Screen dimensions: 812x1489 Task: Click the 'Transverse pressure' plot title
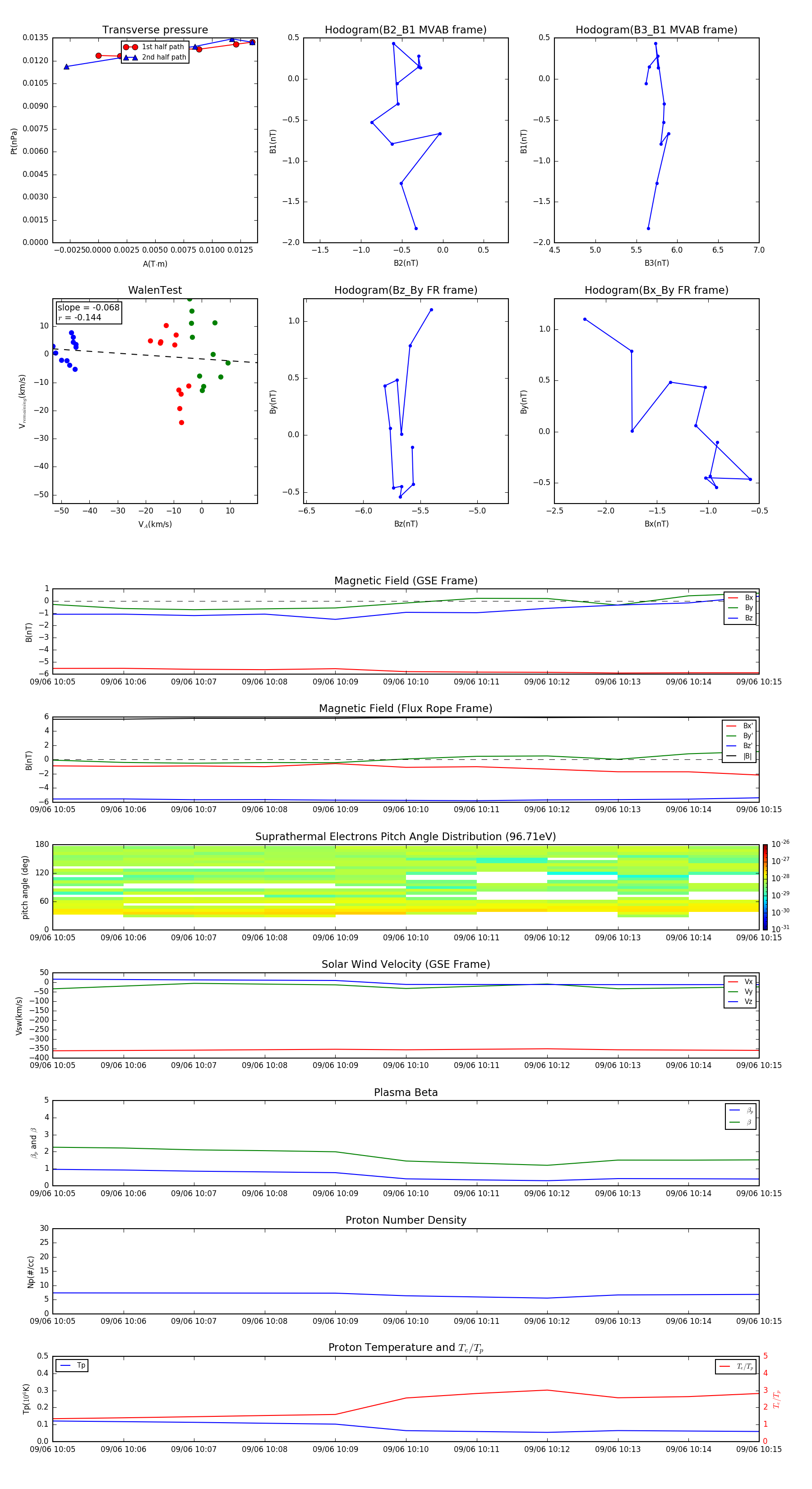[155, 30]
